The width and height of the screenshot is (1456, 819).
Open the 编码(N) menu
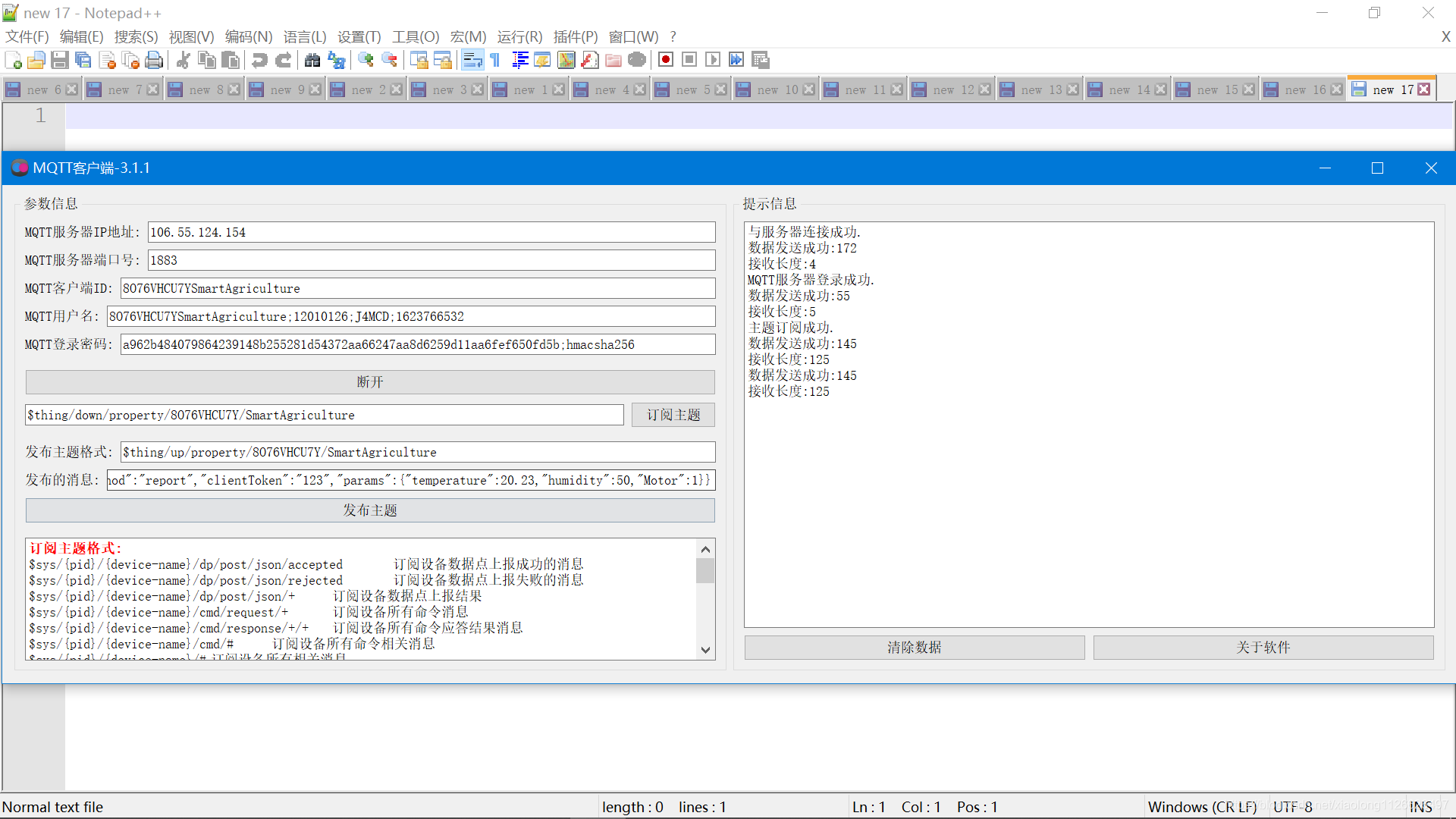tap(248, 36)
